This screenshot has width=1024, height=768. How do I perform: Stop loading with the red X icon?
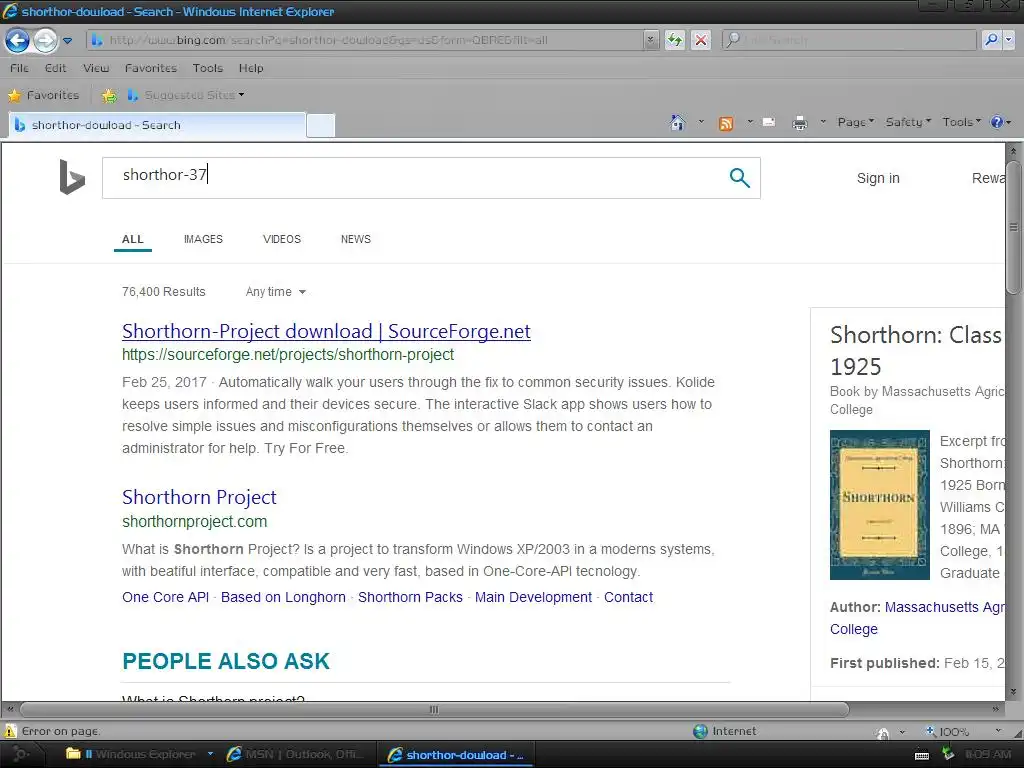(x=701, y=40)
